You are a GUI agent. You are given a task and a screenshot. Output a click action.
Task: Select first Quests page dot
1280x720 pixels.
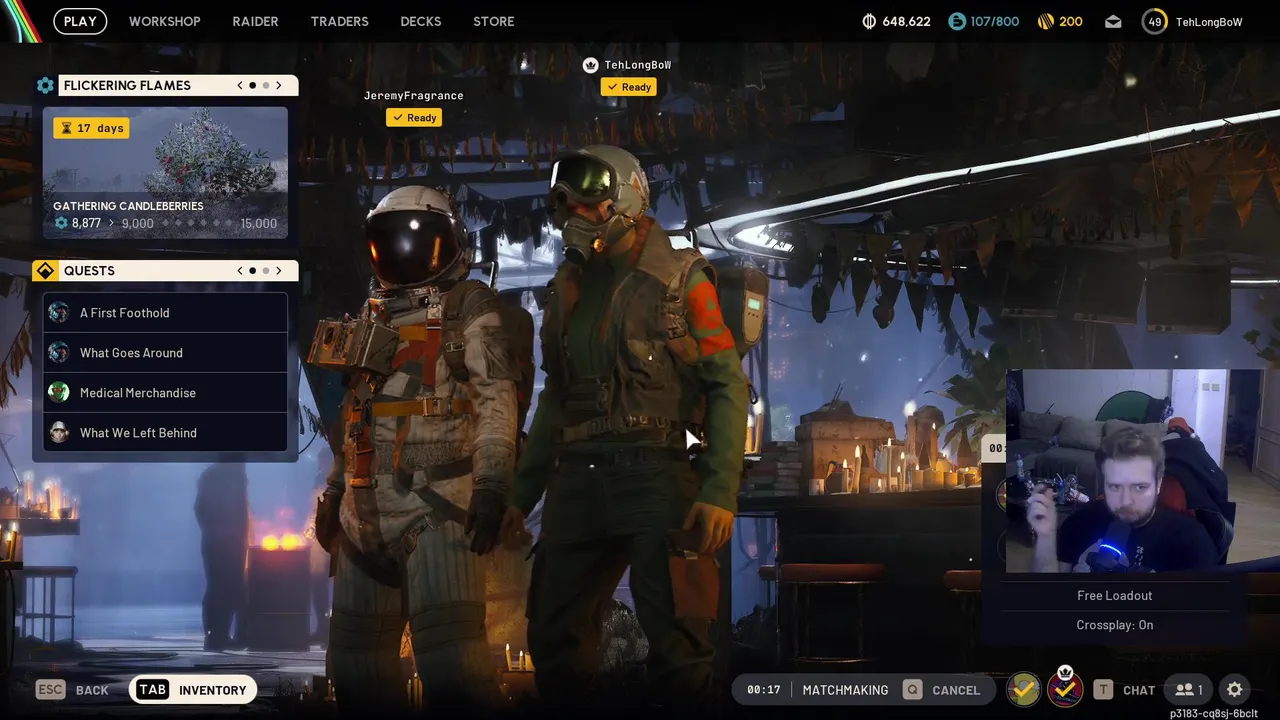[253, 271]
